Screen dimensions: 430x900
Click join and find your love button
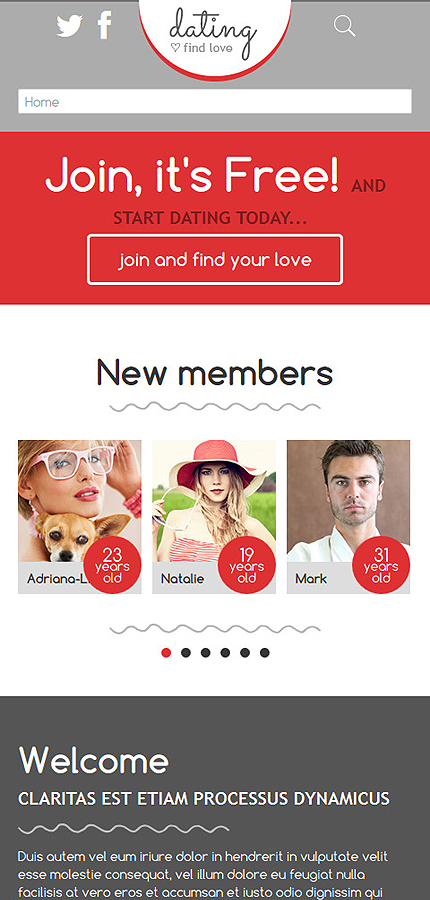215,259
